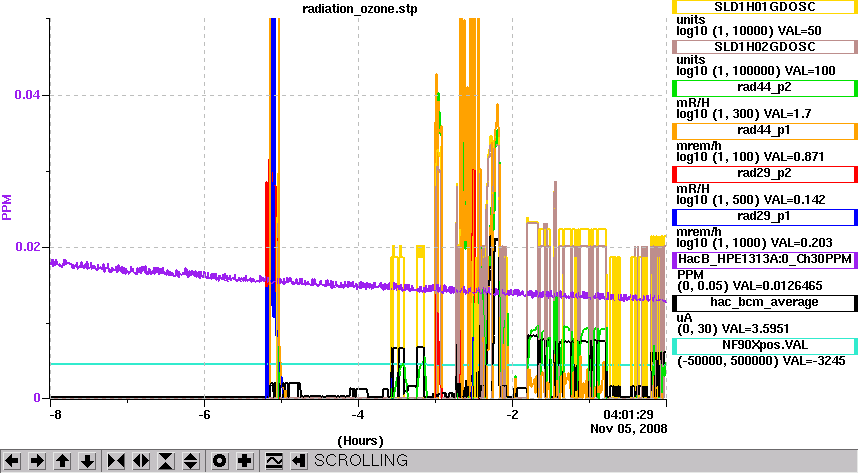Expand the vertical axis with the up-down triangles icon

point(191,461)
